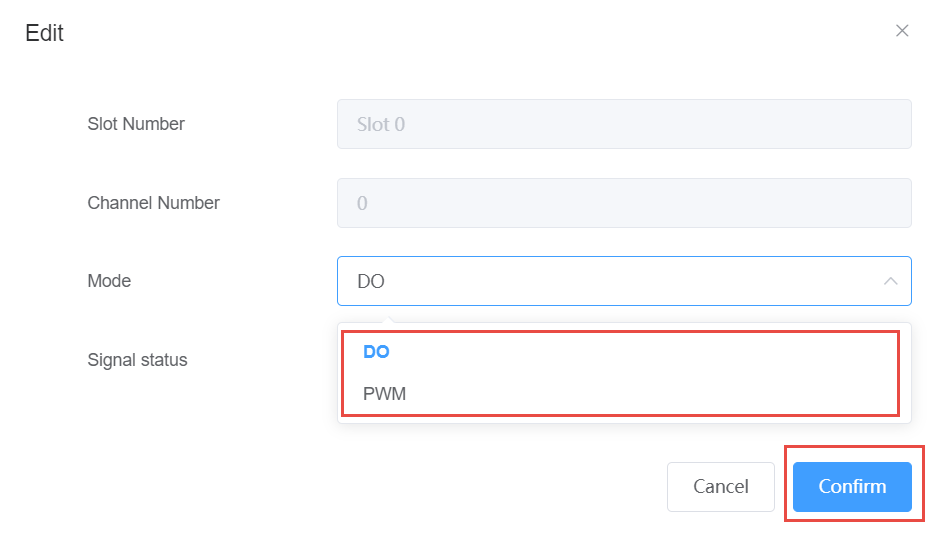Select the highlighted DO option in list
The height and width of the screenshot is (535, 935).
click(376, 352)
